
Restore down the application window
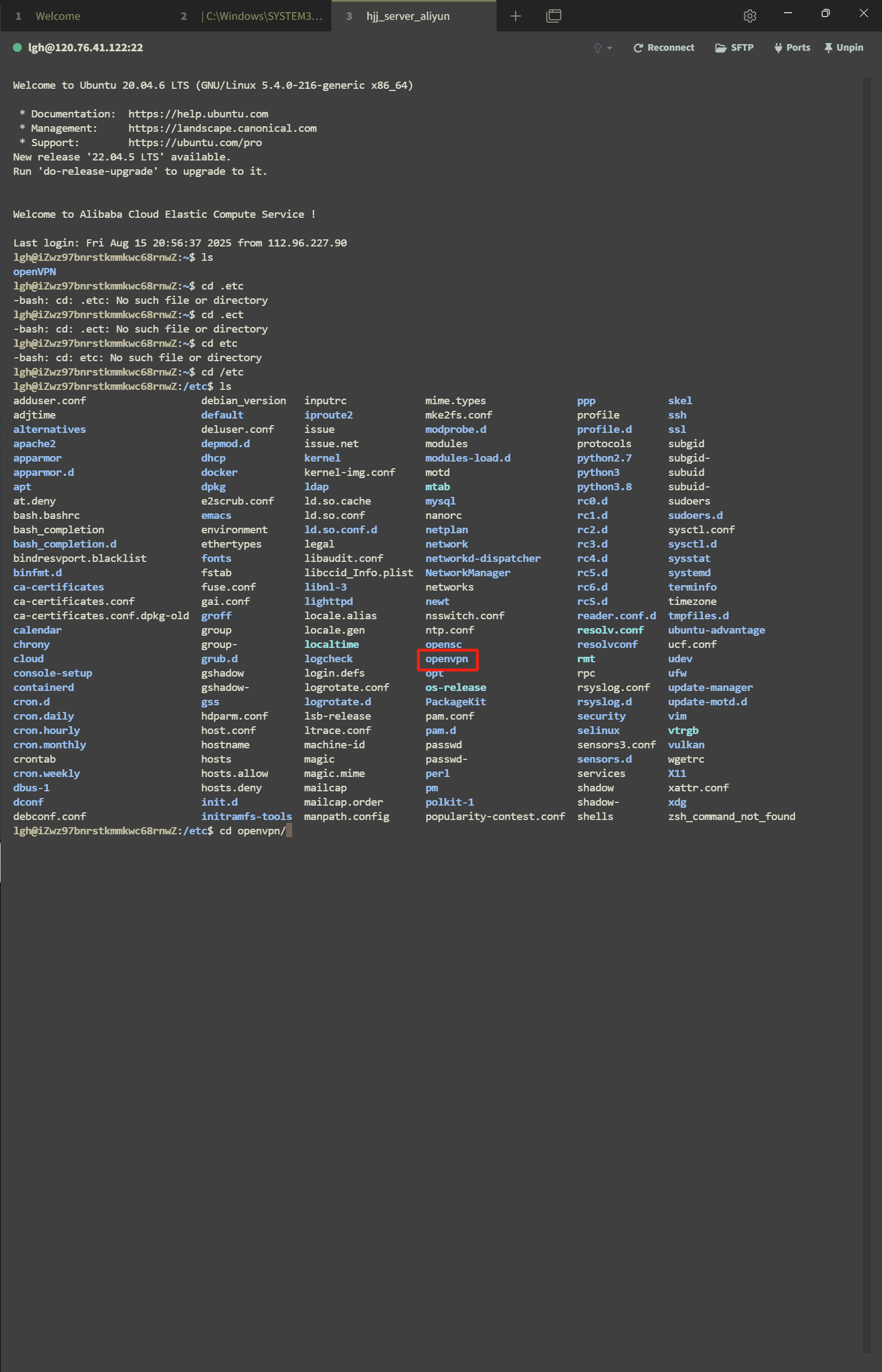825,13
